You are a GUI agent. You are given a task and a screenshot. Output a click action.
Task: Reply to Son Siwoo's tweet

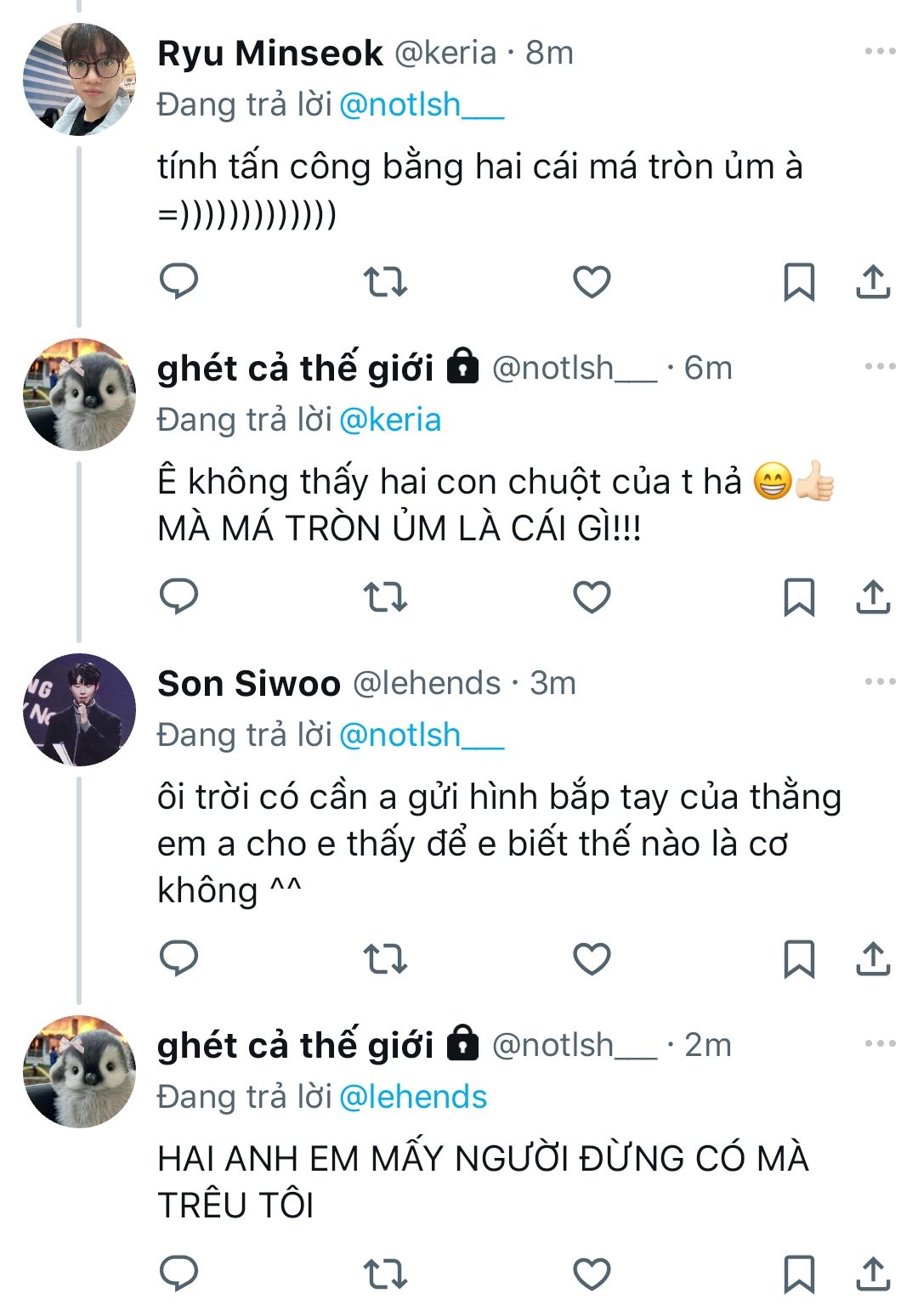179,958
